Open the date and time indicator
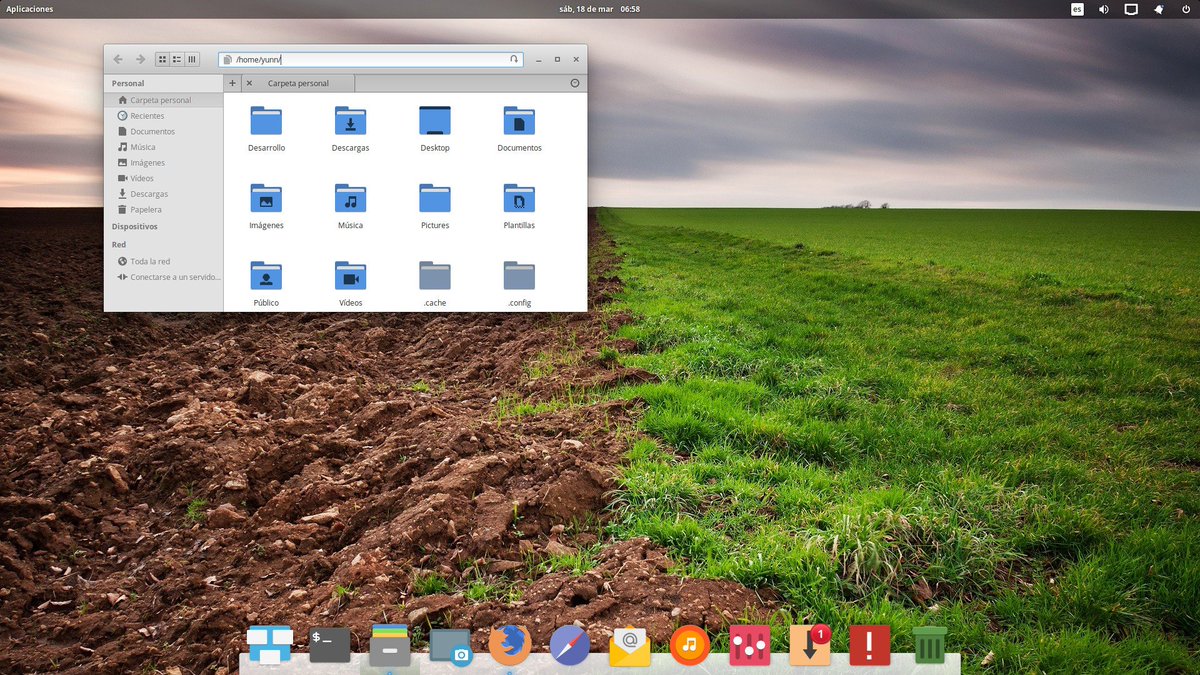The width and height of the screenshot is (1200, 675). point(600,9)
